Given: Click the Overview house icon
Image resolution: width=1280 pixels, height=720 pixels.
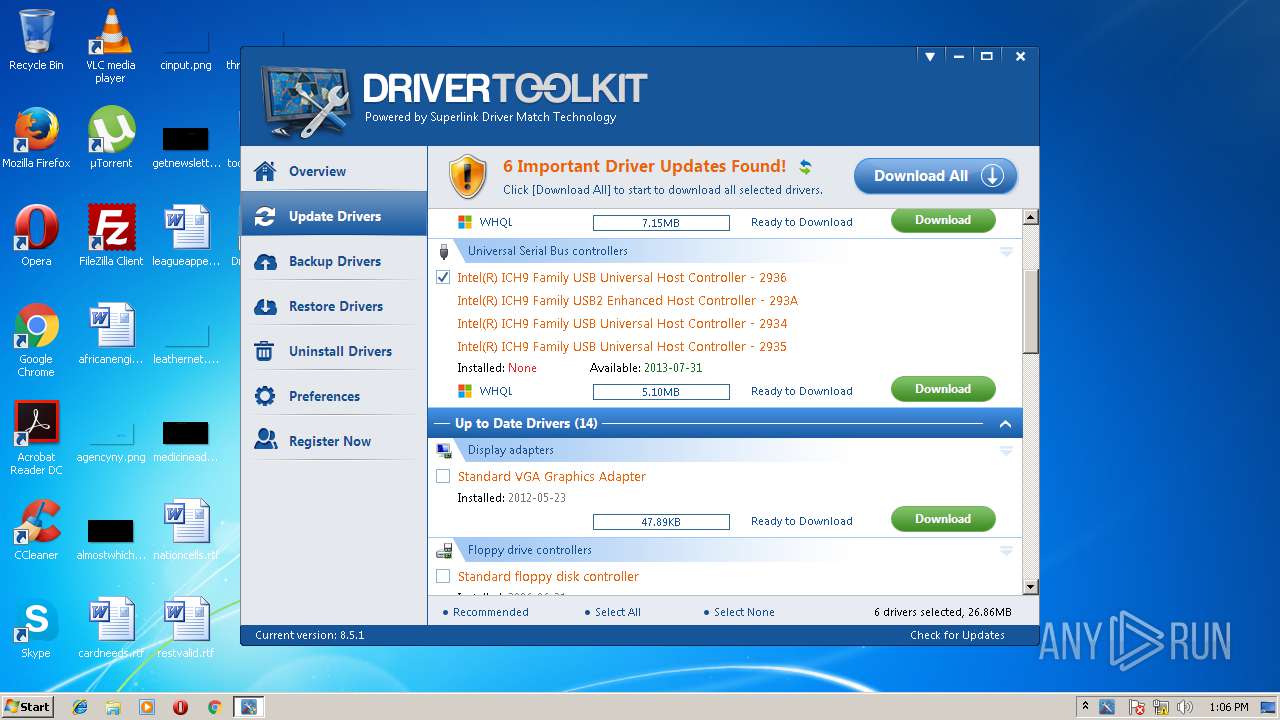Looking at the screenshot, I should point(265,171).
